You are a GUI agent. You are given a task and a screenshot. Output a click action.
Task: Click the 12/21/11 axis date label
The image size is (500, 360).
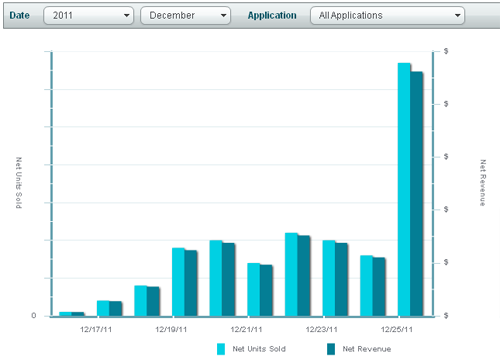(246, 329)
